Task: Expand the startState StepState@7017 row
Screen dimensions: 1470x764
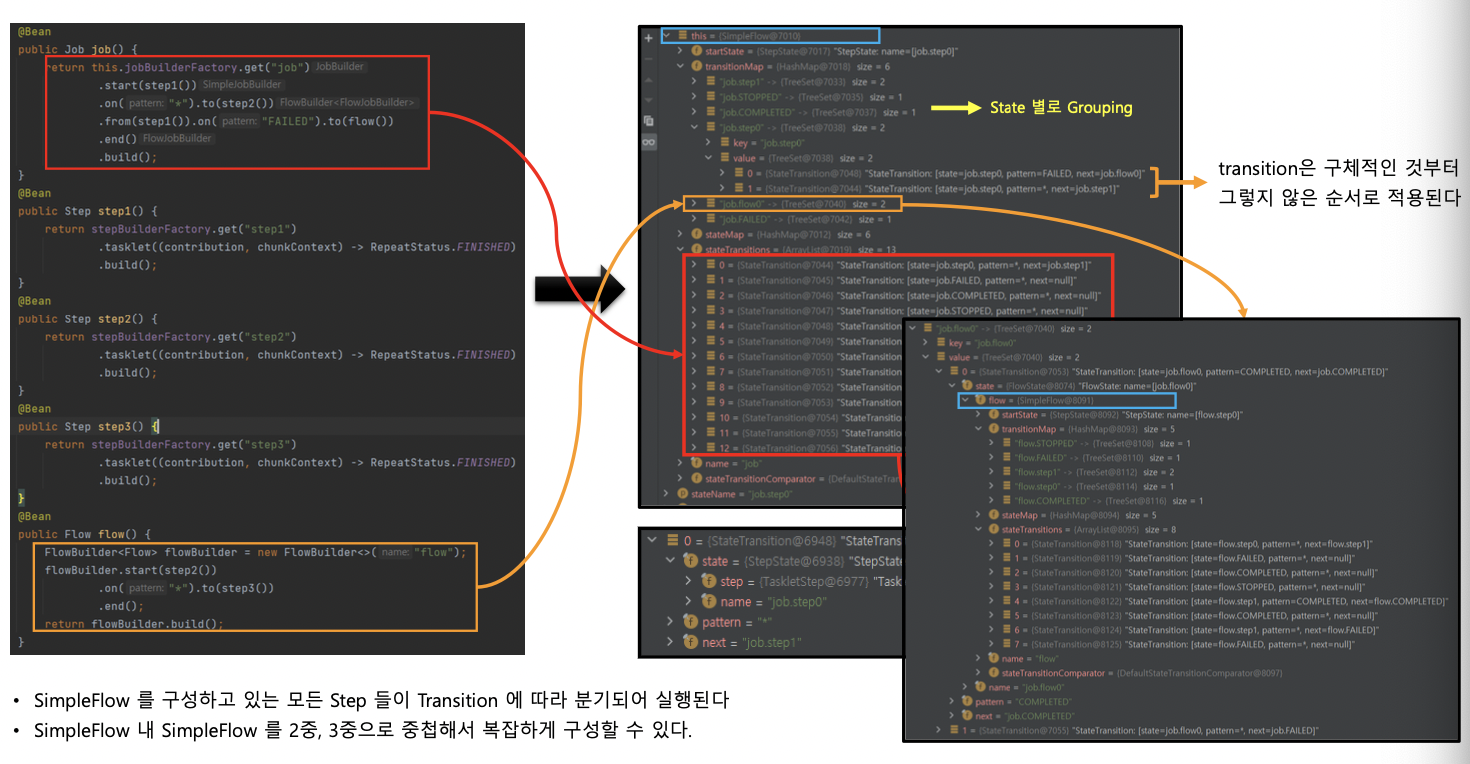Action: pyautogui.click(x=680, y=50)
